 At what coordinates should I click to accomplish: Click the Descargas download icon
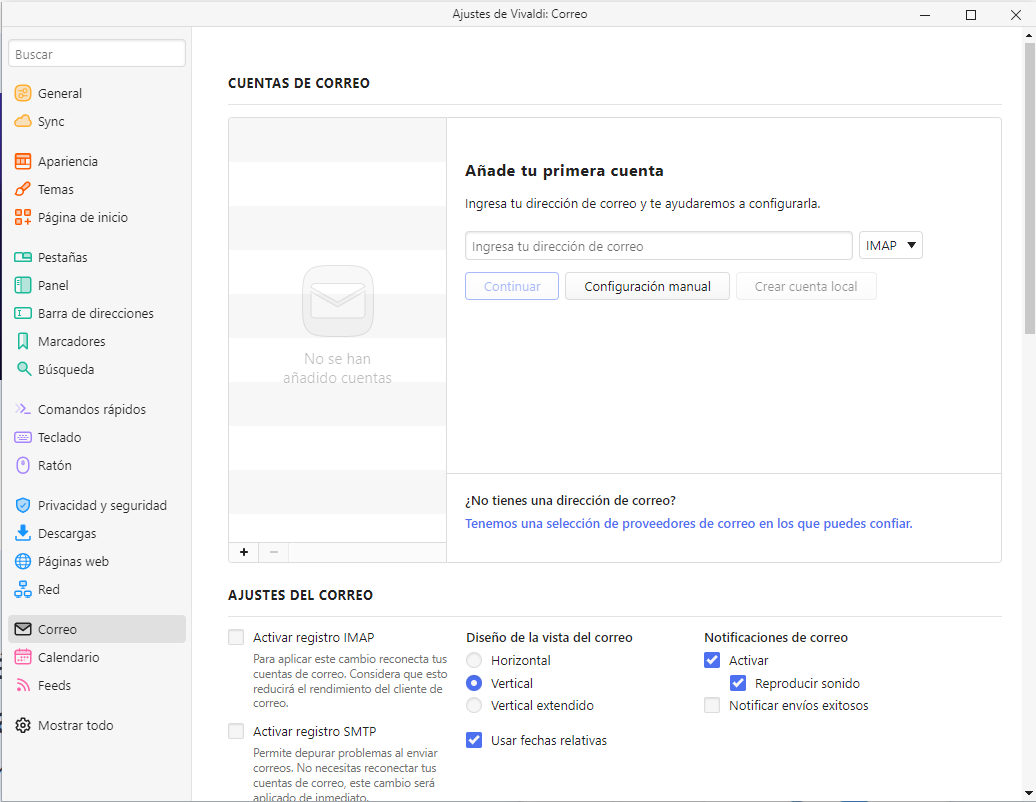tap(23, 533)
